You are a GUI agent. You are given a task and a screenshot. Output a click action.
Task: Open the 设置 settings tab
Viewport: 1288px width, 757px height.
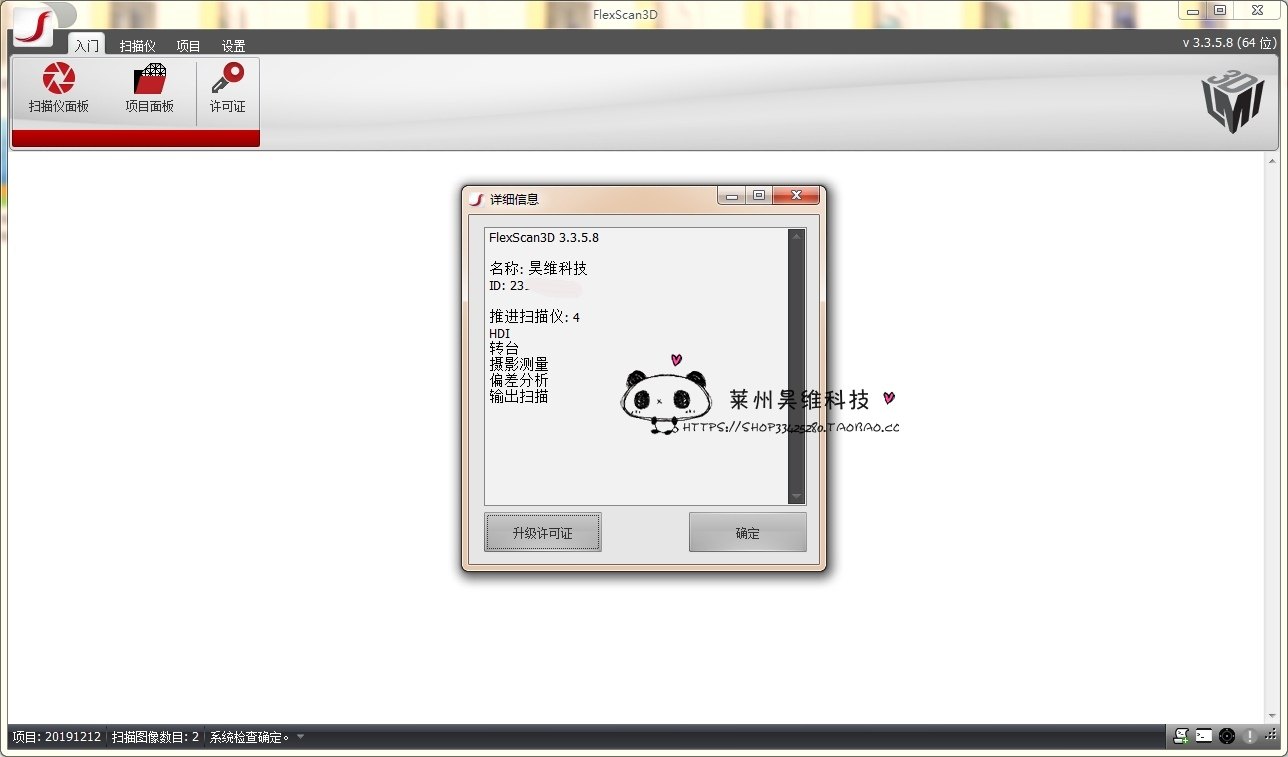(x=234, y=46)
